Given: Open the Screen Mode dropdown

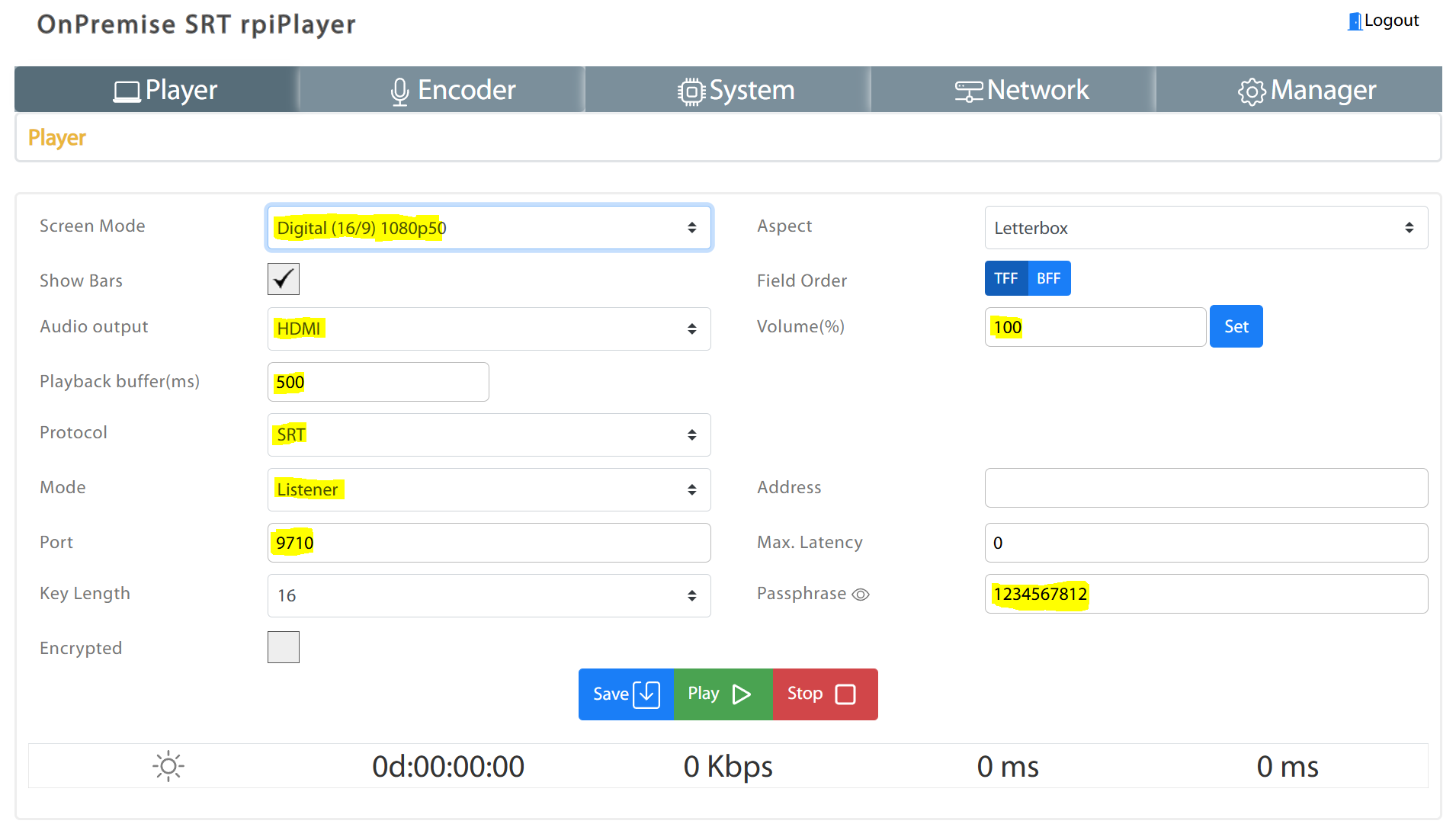Looking at the screenshot, I should click(489, 227).
